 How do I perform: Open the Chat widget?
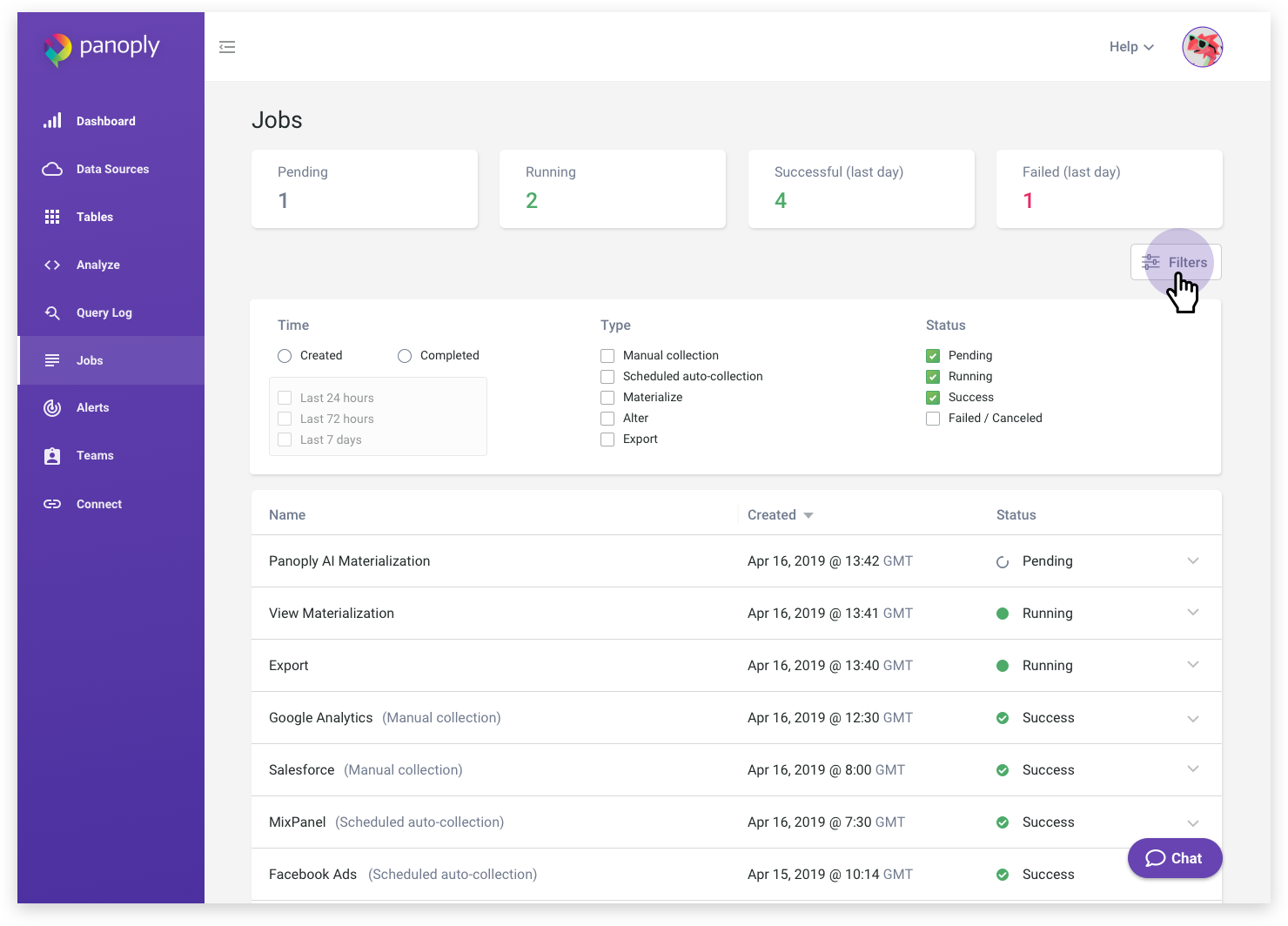[1175, 858]
